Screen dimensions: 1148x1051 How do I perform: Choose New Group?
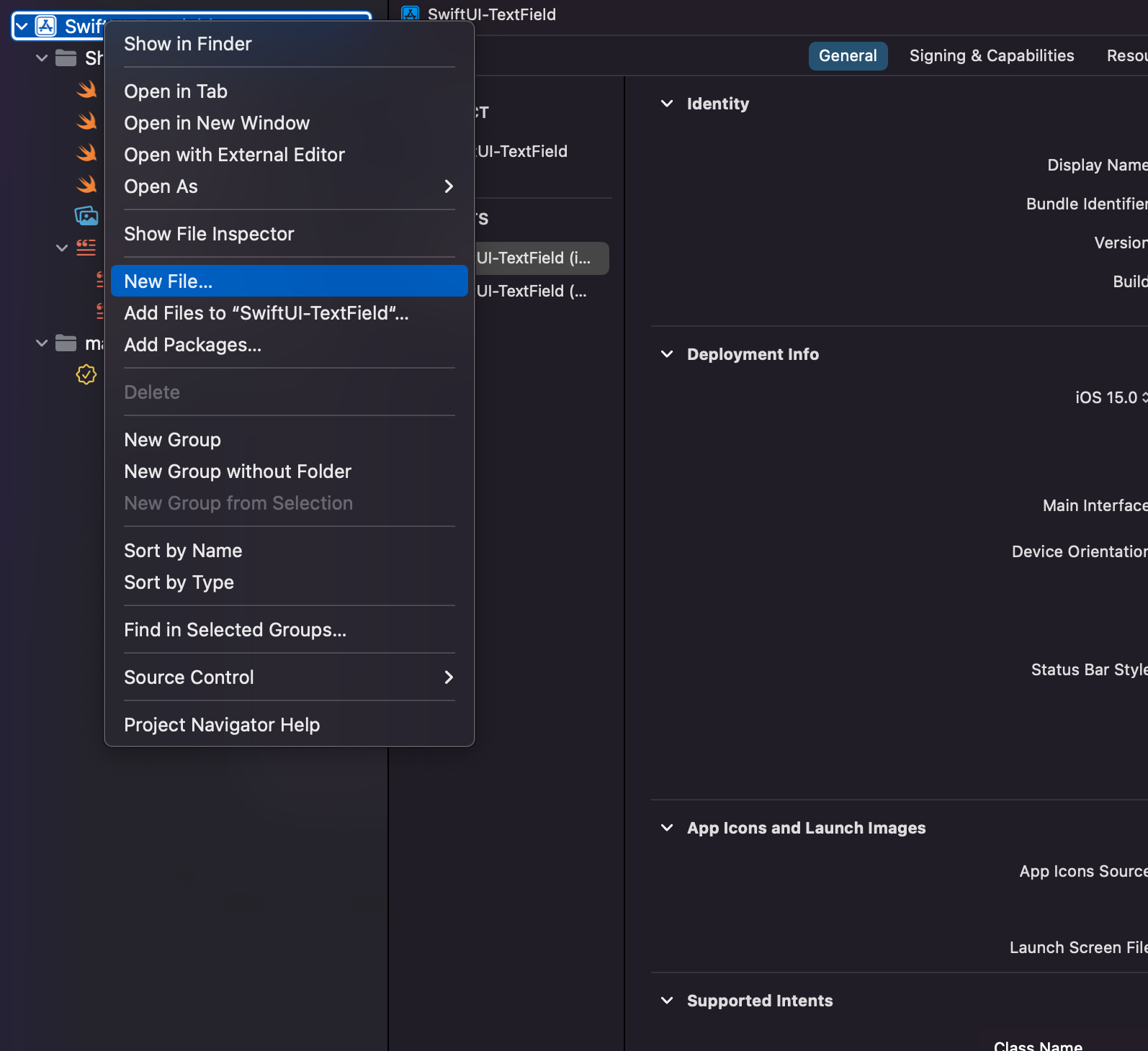pyautogui.click(x=290, y=440)
